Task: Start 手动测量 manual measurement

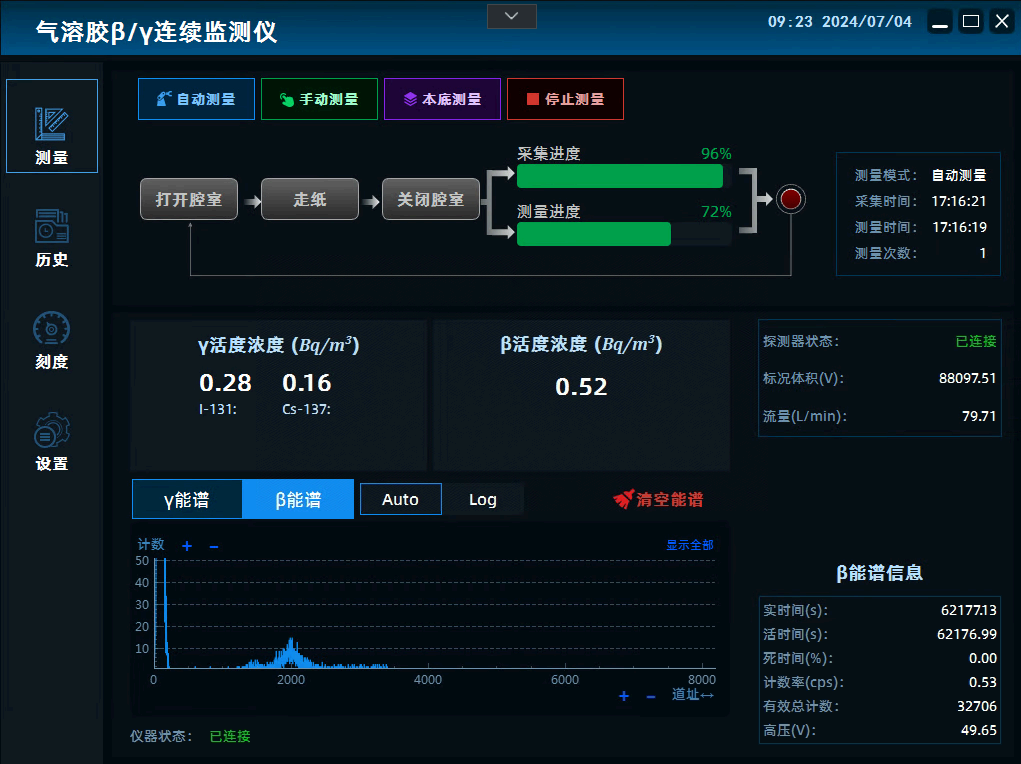Action: click(x=319, y=99)
